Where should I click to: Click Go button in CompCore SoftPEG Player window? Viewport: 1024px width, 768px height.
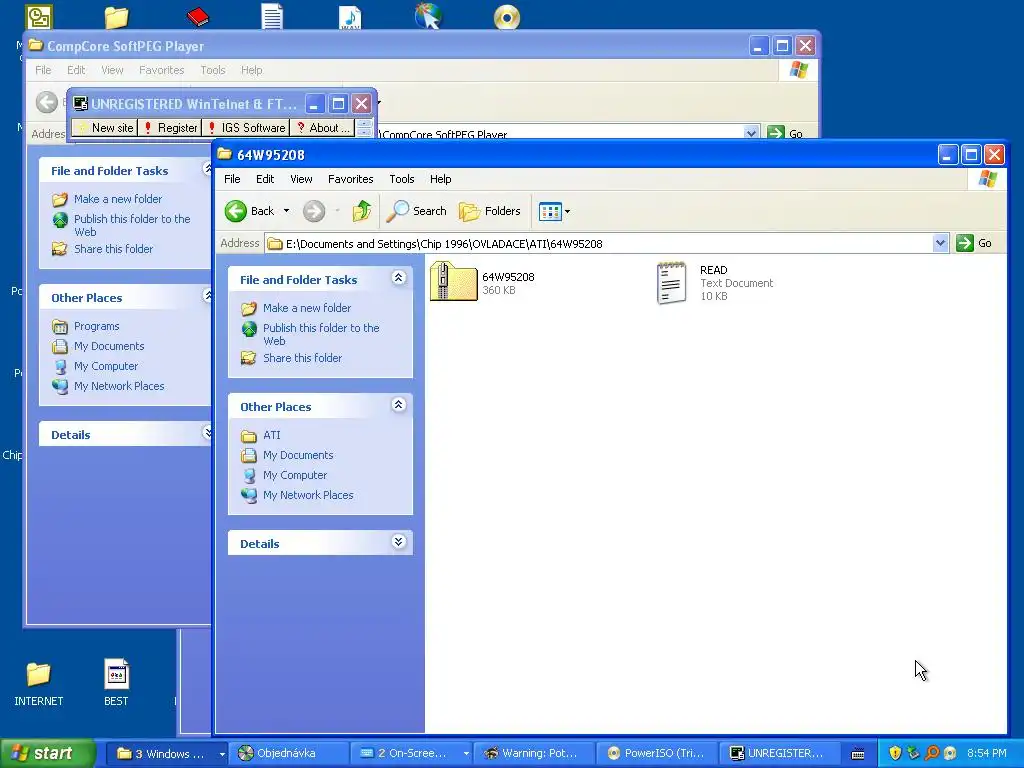pyautogui.click(x=786, y=133)
